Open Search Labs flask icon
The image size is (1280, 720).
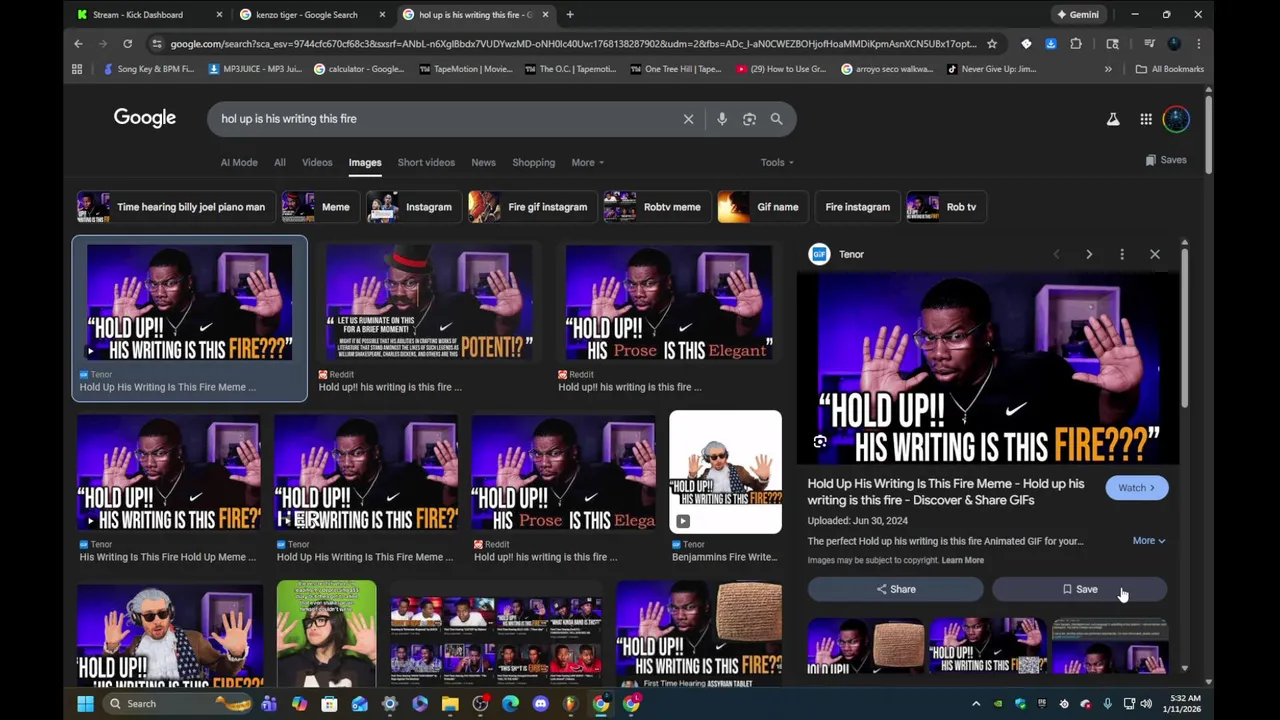pos(1113,119)
